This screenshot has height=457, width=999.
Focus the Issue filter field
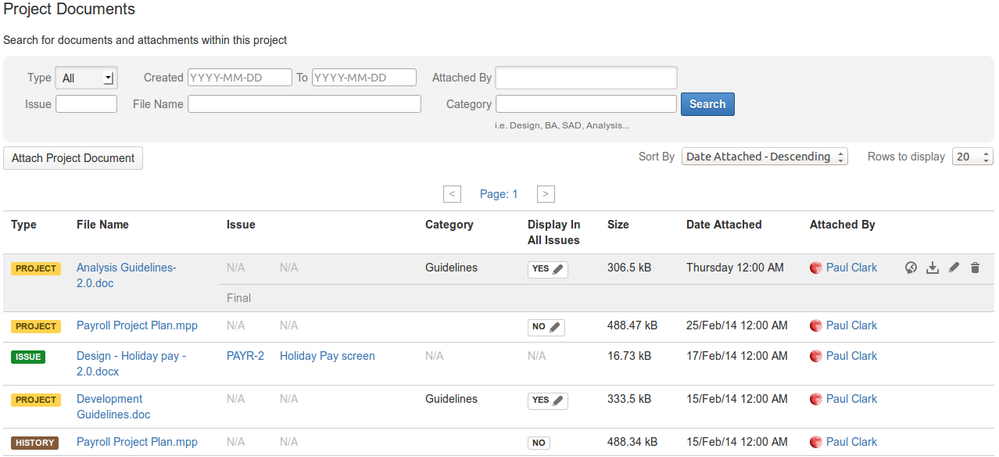click(86, 104)
